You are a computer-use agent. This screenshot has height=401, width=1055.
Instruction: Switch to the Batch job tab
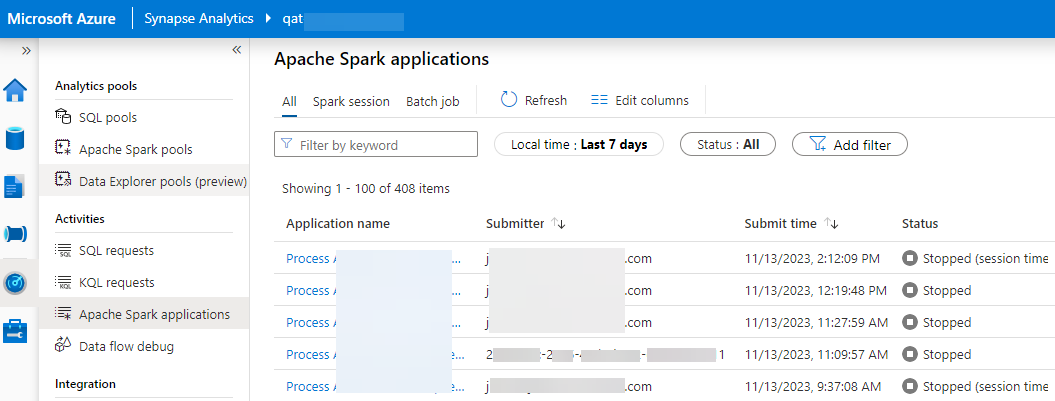[433, 102]
